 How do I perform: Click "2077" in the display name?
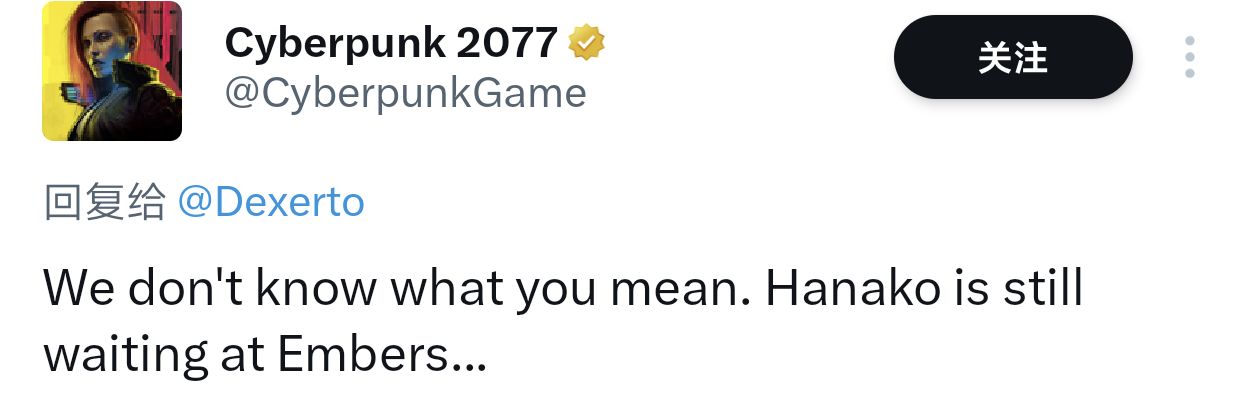[514, 43]
